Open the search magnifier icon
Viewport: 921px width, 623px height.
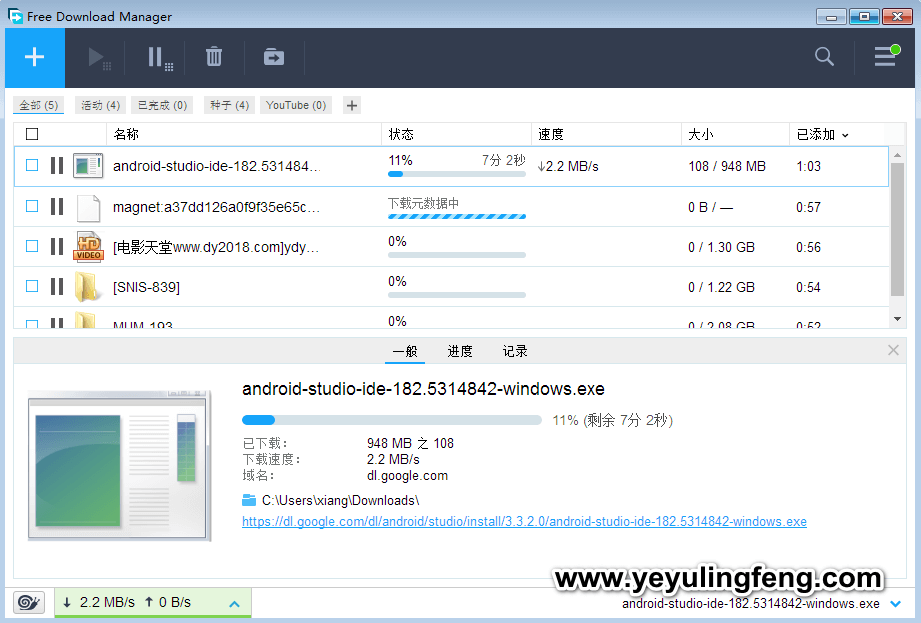[824, 56]
